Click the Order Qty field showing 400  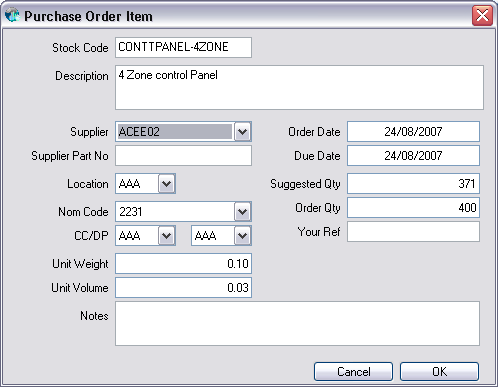413,208
